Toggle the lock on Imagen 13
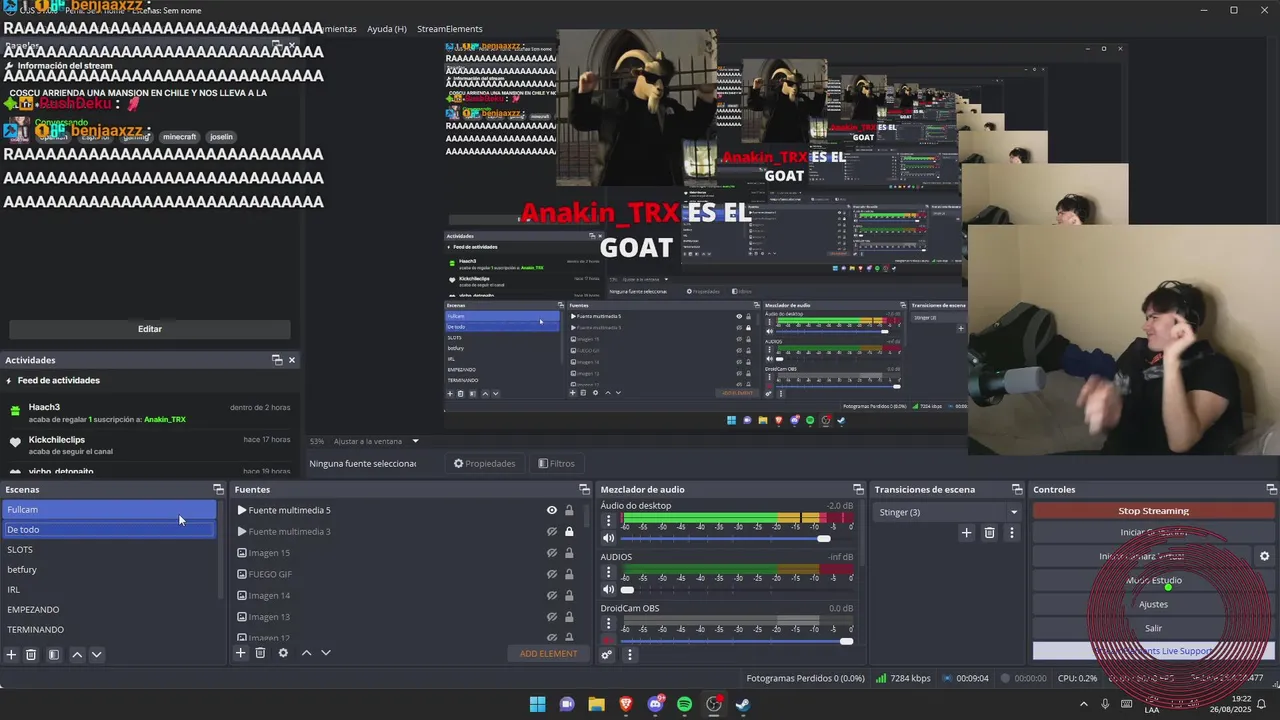Viewport: 1280px width, 720px height. coord(569,617)
